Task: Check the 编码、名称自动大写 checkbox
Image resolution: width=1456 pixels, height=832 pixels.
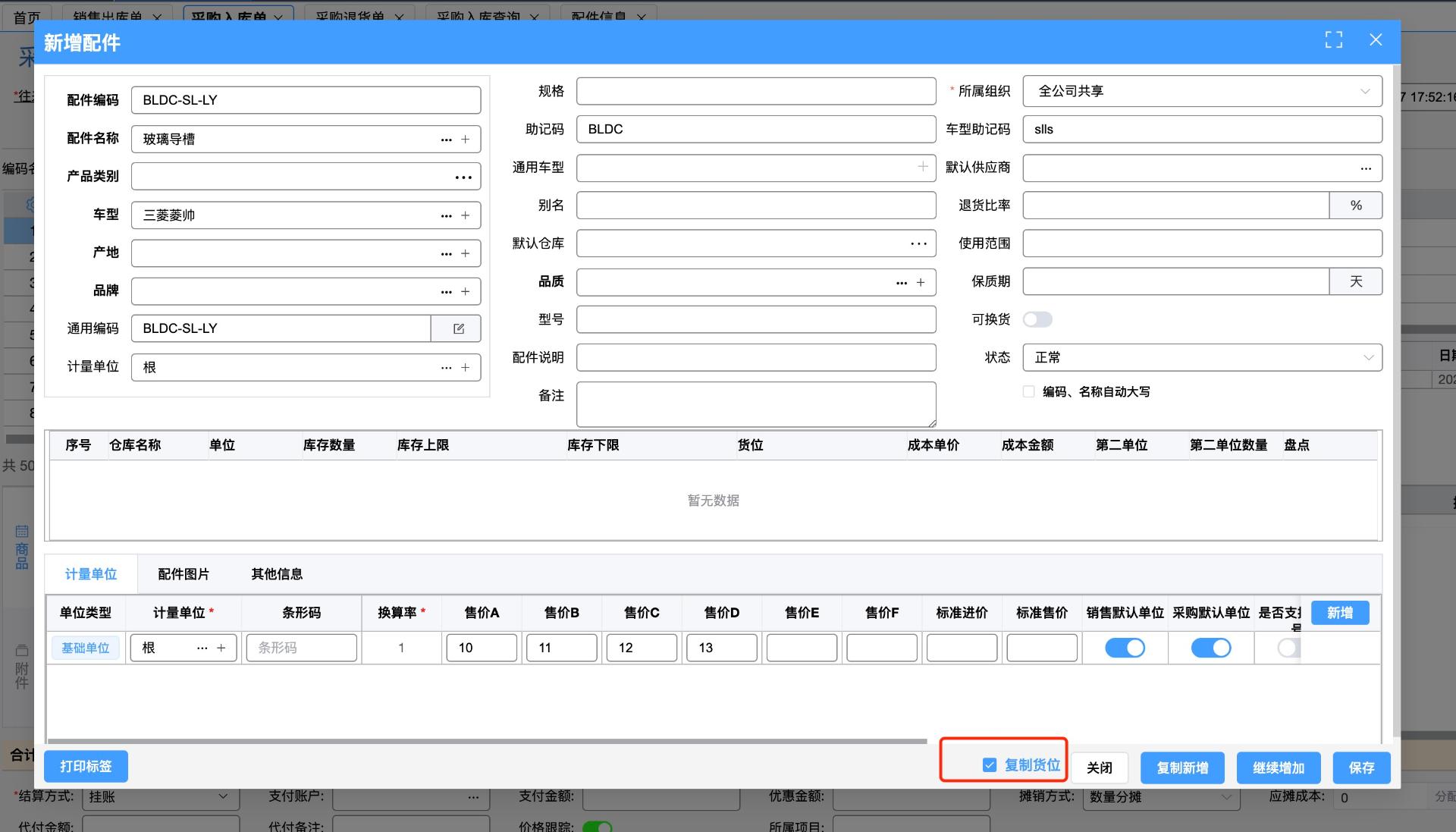Action: [x=1028, y=391]
